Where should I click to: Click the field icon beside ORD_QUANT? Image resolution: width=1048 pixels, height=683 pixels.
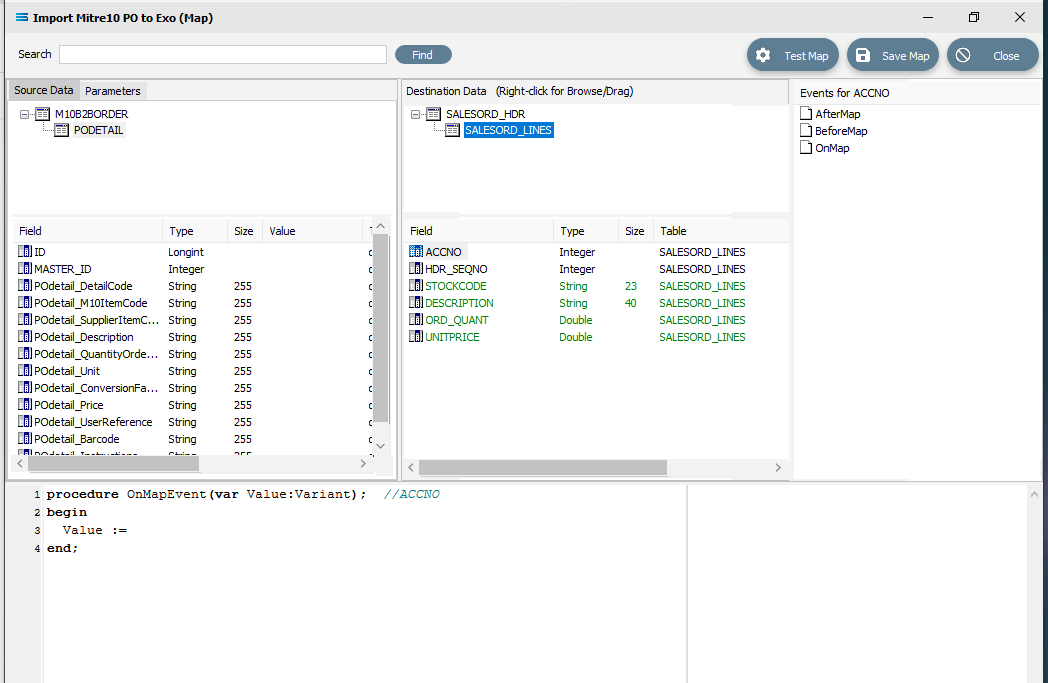[416, 319]
